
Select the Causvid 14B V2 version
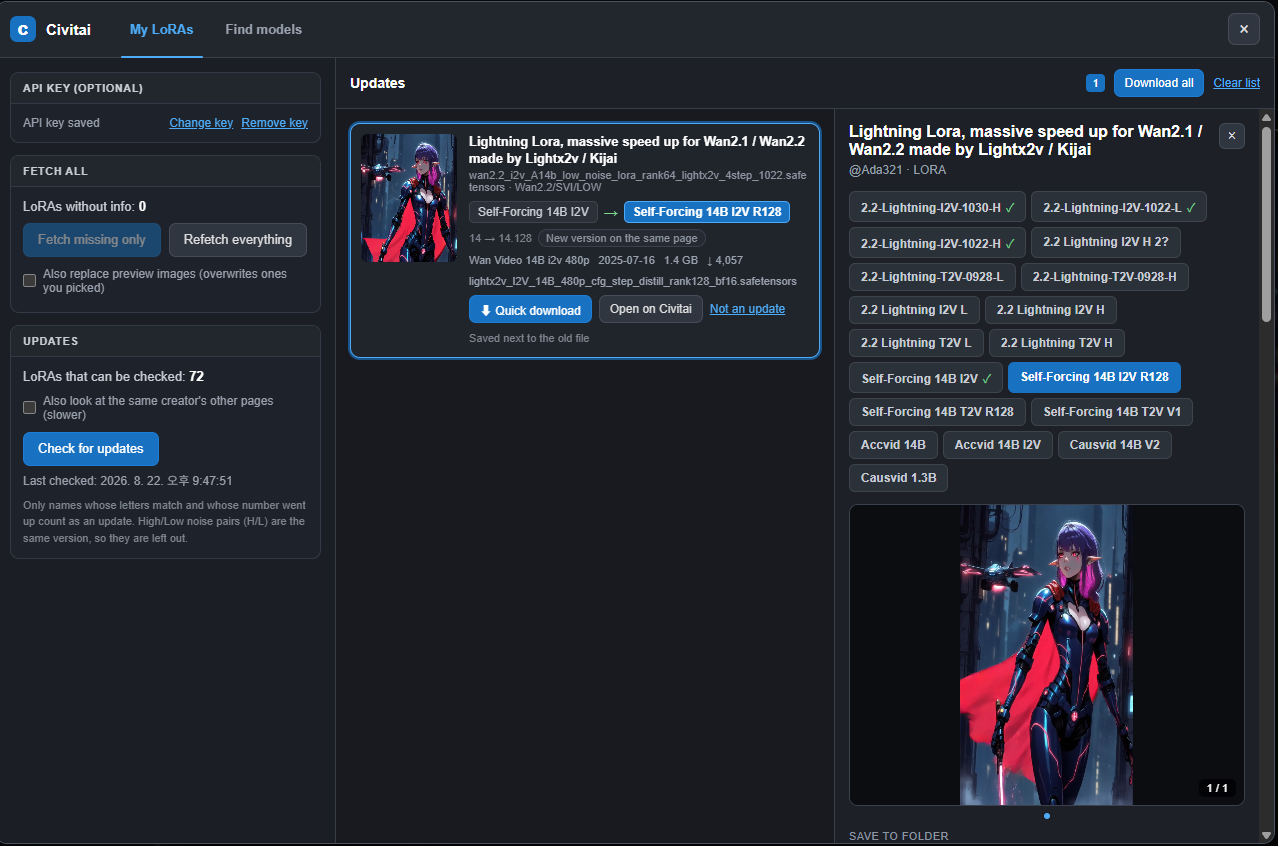click(1115, 445)
